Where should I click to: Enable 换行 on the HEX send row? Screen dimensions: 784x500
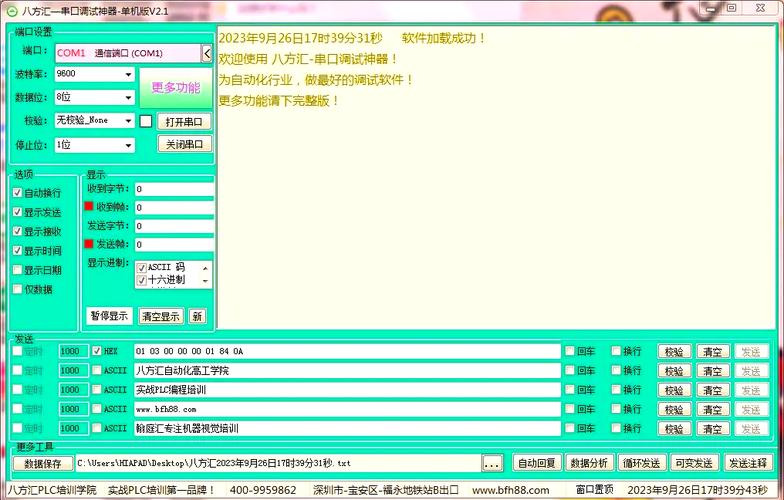pos(616,351)
